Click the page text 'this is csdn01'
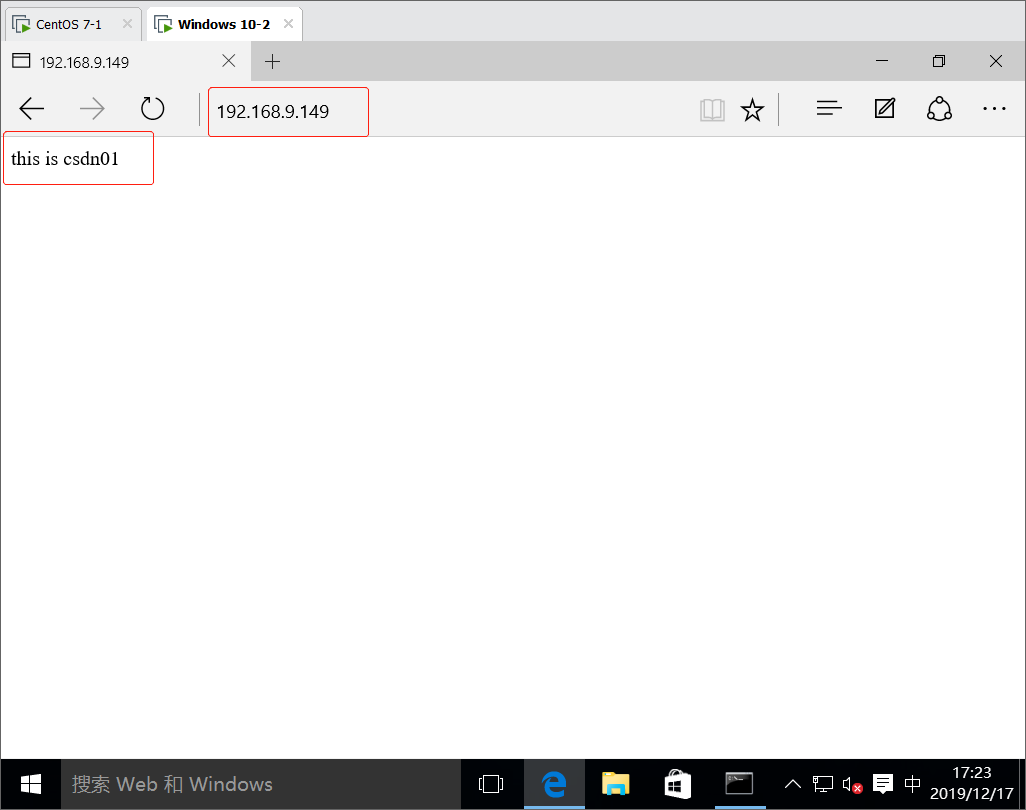Screen dimensions: 1026x810 [x=65, y=159]
